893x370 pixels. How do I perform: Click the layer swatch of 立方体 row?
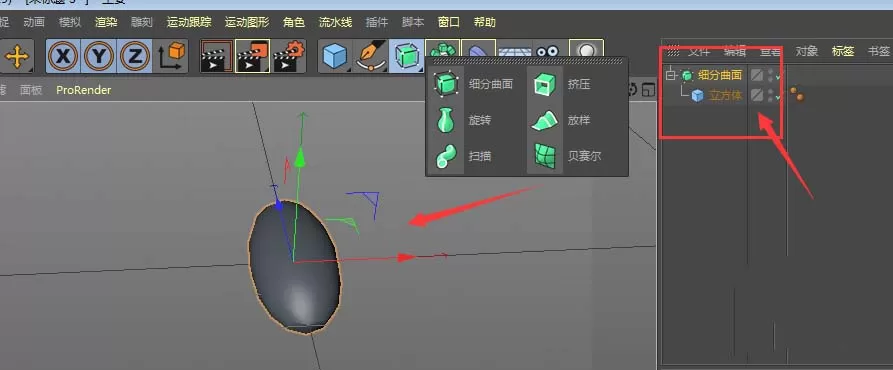click(757, 95)
